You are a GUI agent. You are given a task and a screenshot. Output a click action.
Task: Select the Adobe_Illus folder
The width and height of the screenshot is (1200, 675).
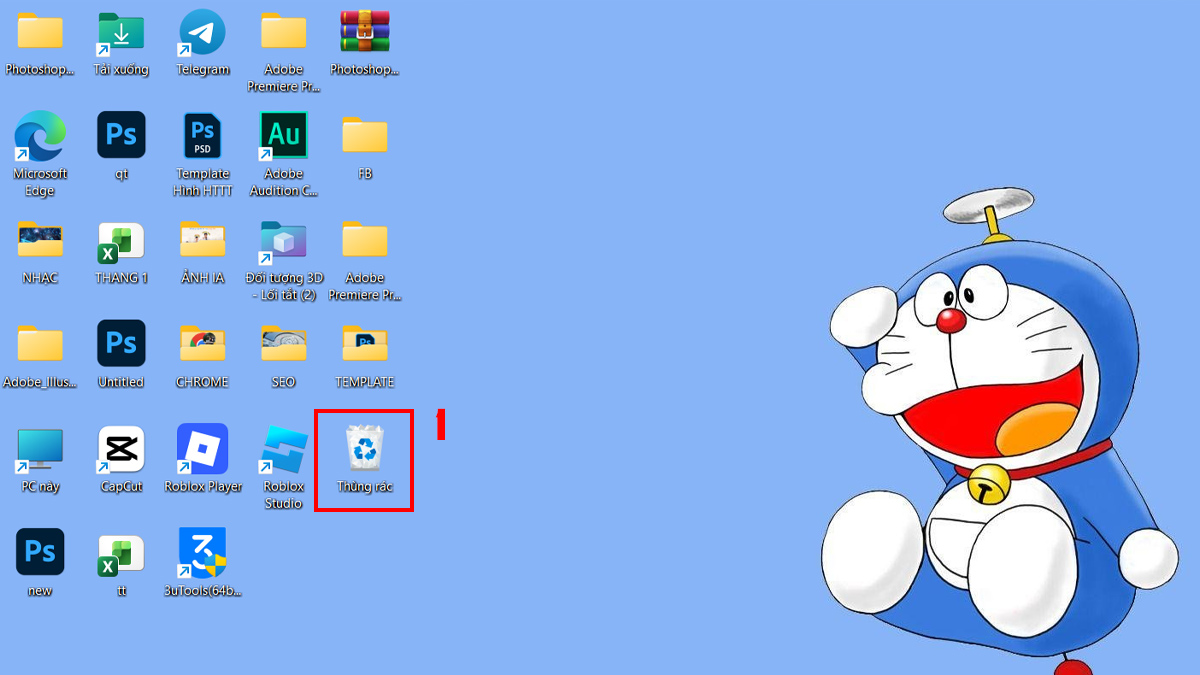pyautogui.click(x=40, y=344)
